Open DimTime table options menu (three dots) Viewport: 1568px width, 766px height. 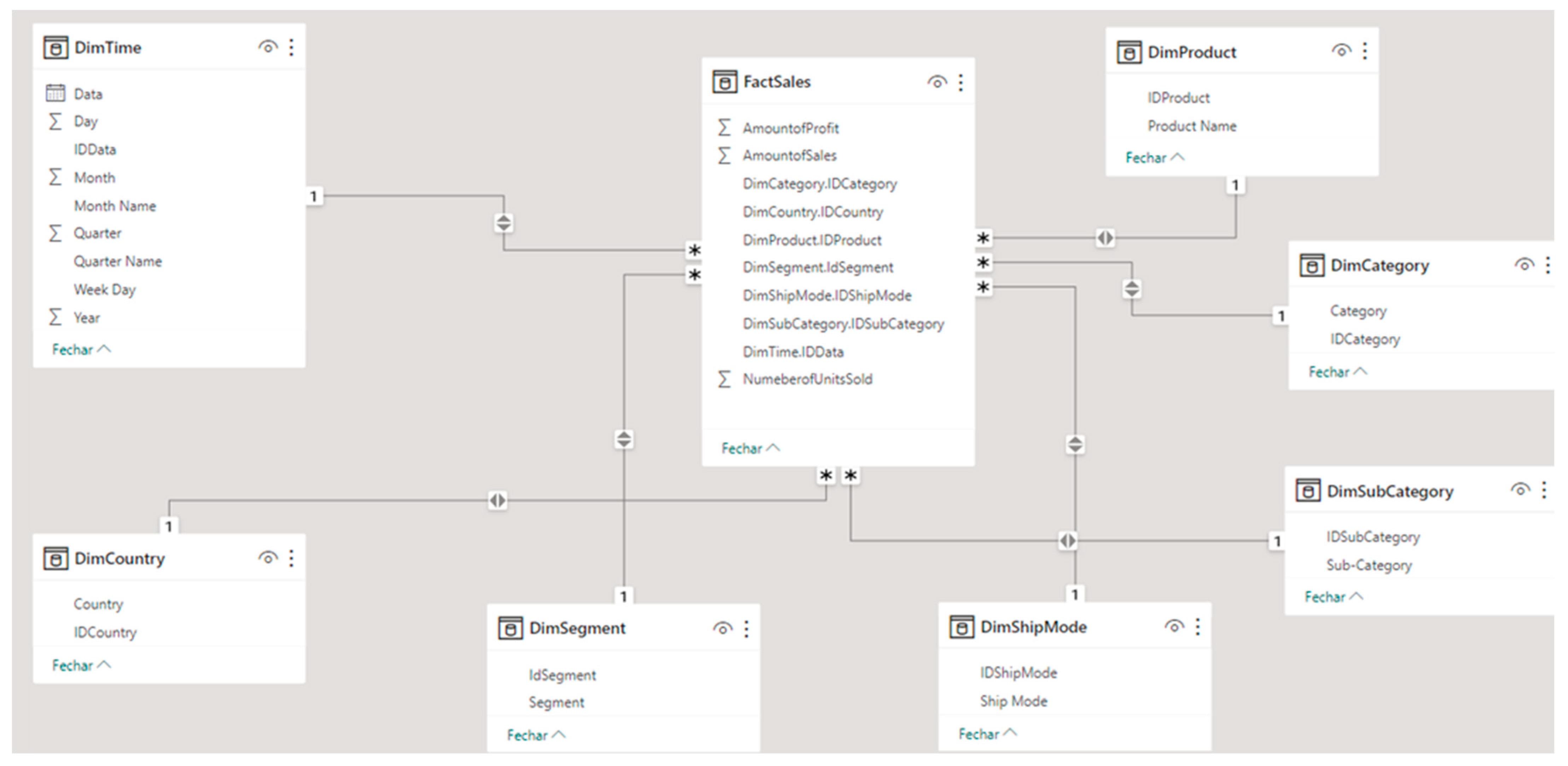(291, 47)
